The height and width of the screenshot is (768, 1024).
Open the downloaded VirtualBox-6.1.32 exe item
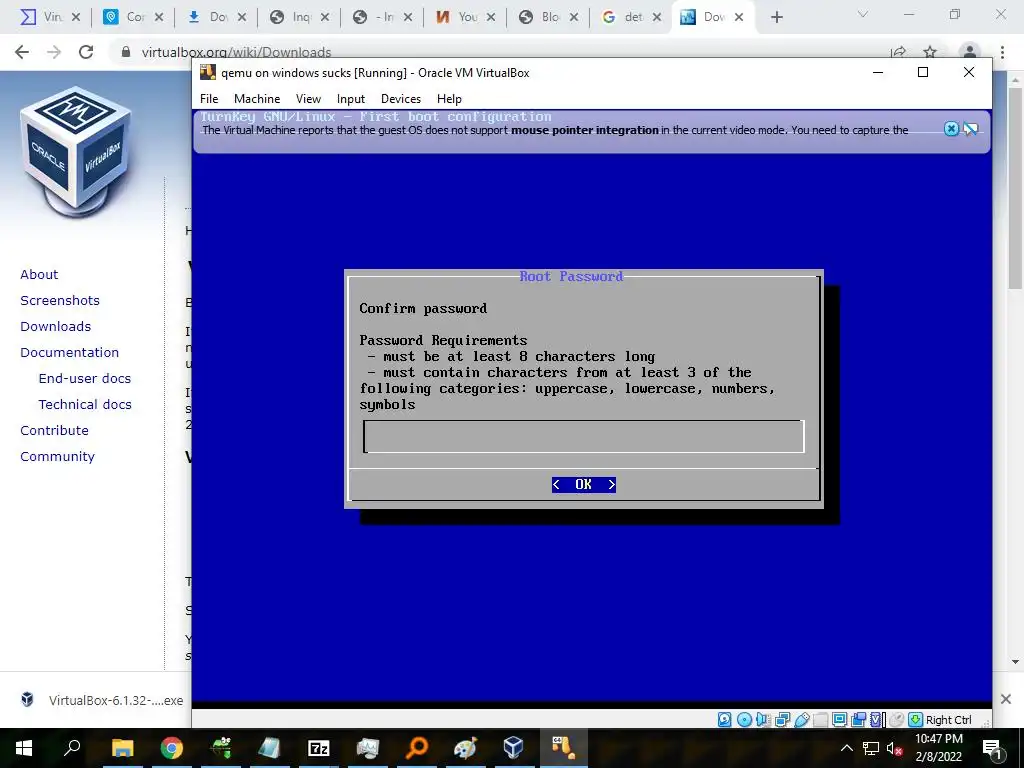103,700
